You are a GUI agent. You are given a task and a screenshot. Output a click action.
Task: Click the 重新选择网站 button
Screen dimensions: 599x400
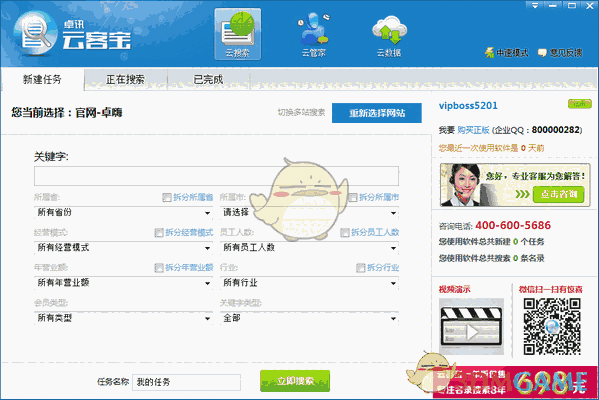377,113
